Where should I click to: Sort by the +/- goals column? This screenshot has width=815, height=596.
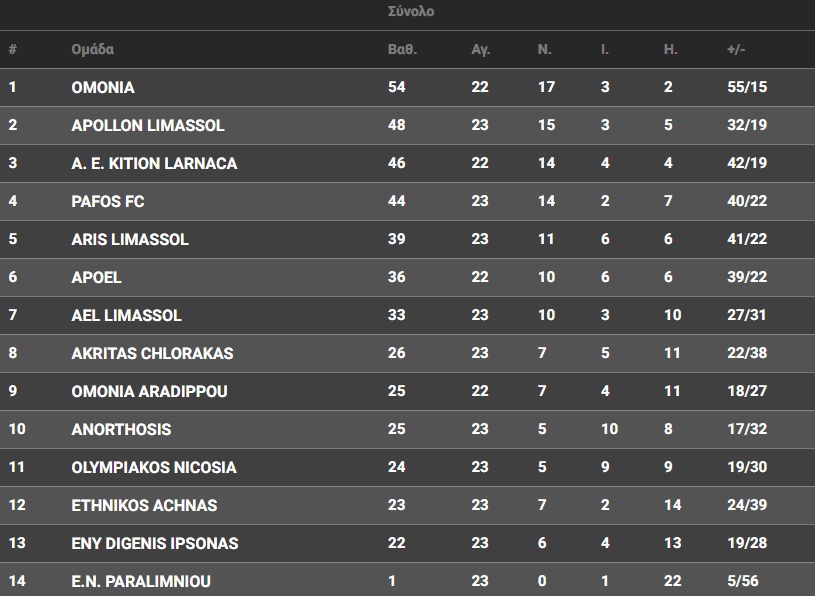coord(737,49)
